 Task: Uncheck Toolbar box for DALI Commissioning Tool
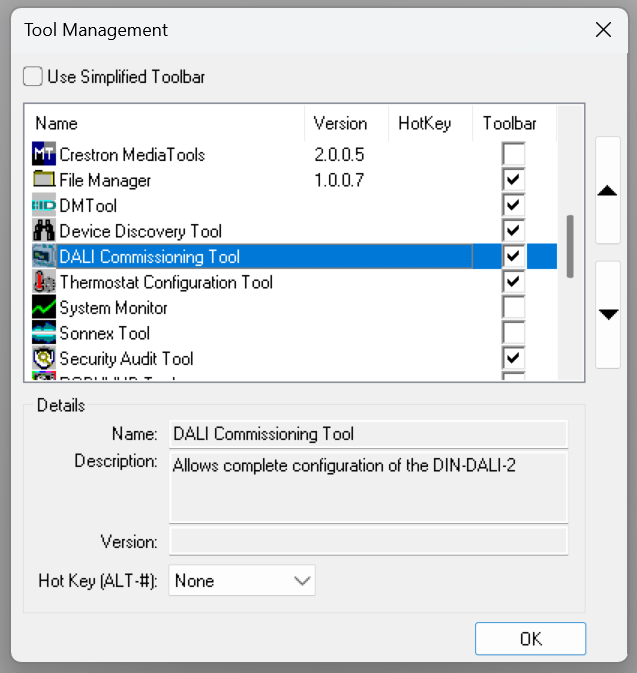513,256
